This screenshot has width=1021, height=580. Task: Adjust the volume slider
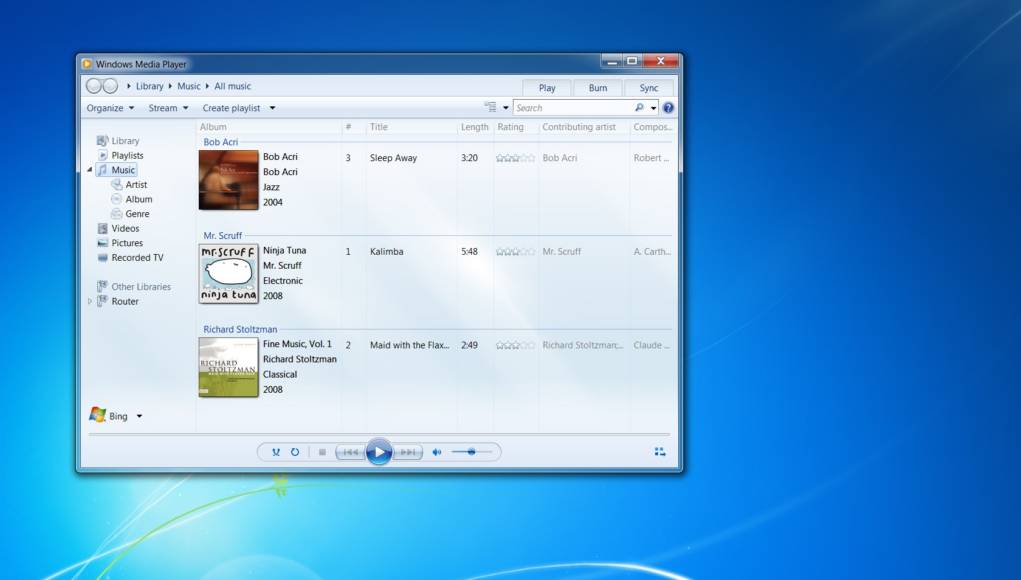coord(471,452)
